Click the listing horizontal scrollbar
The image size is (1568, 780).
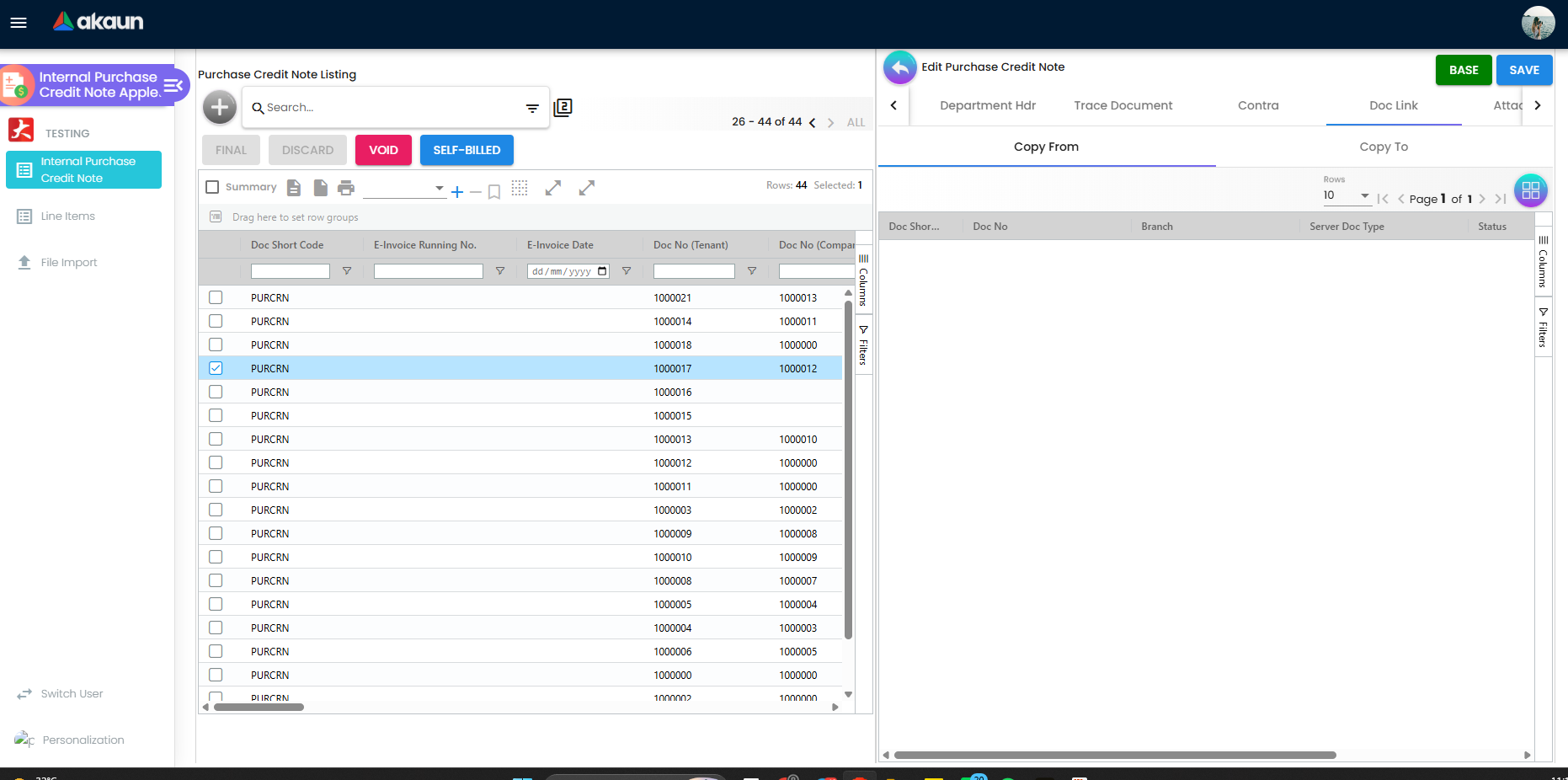click(x=259, y=708)
